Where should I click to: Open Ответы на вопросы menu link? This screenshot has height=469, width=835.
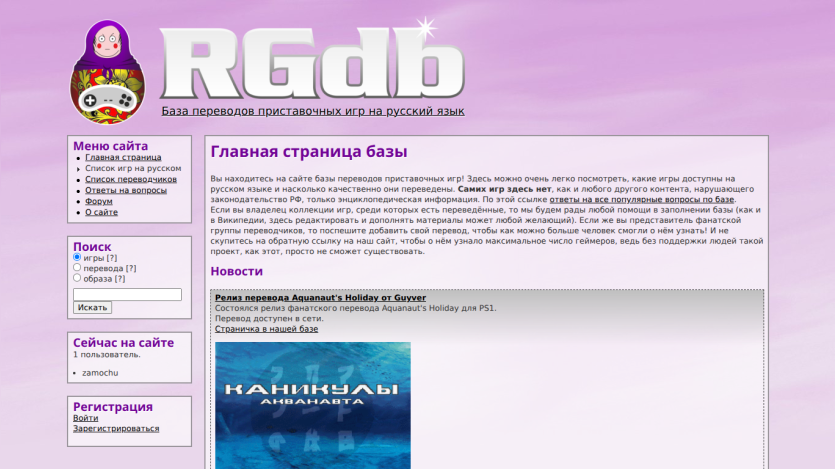[x=126, y=190]
